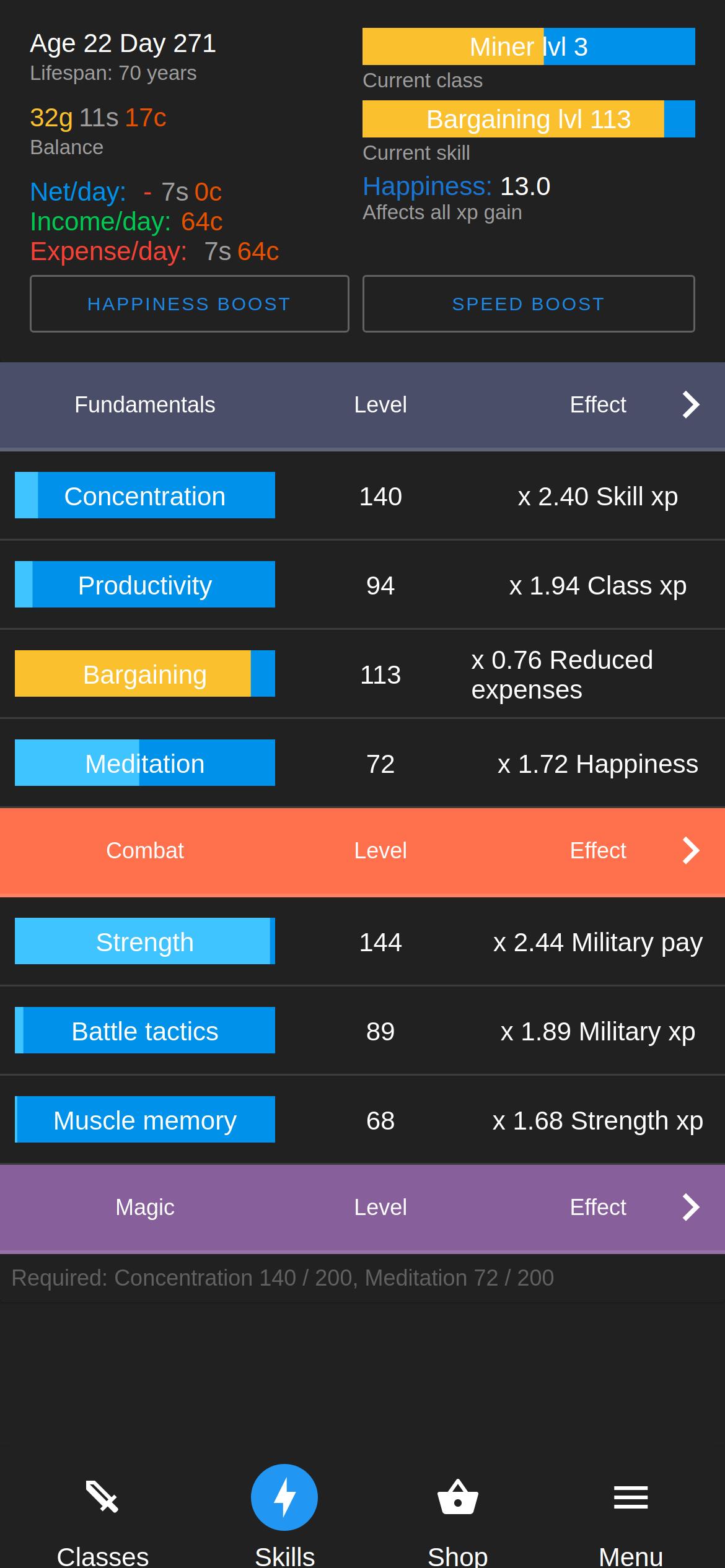The image size is (725, 1568).
Task: Choose Muscle memory skill
Action: [145, 1120]
